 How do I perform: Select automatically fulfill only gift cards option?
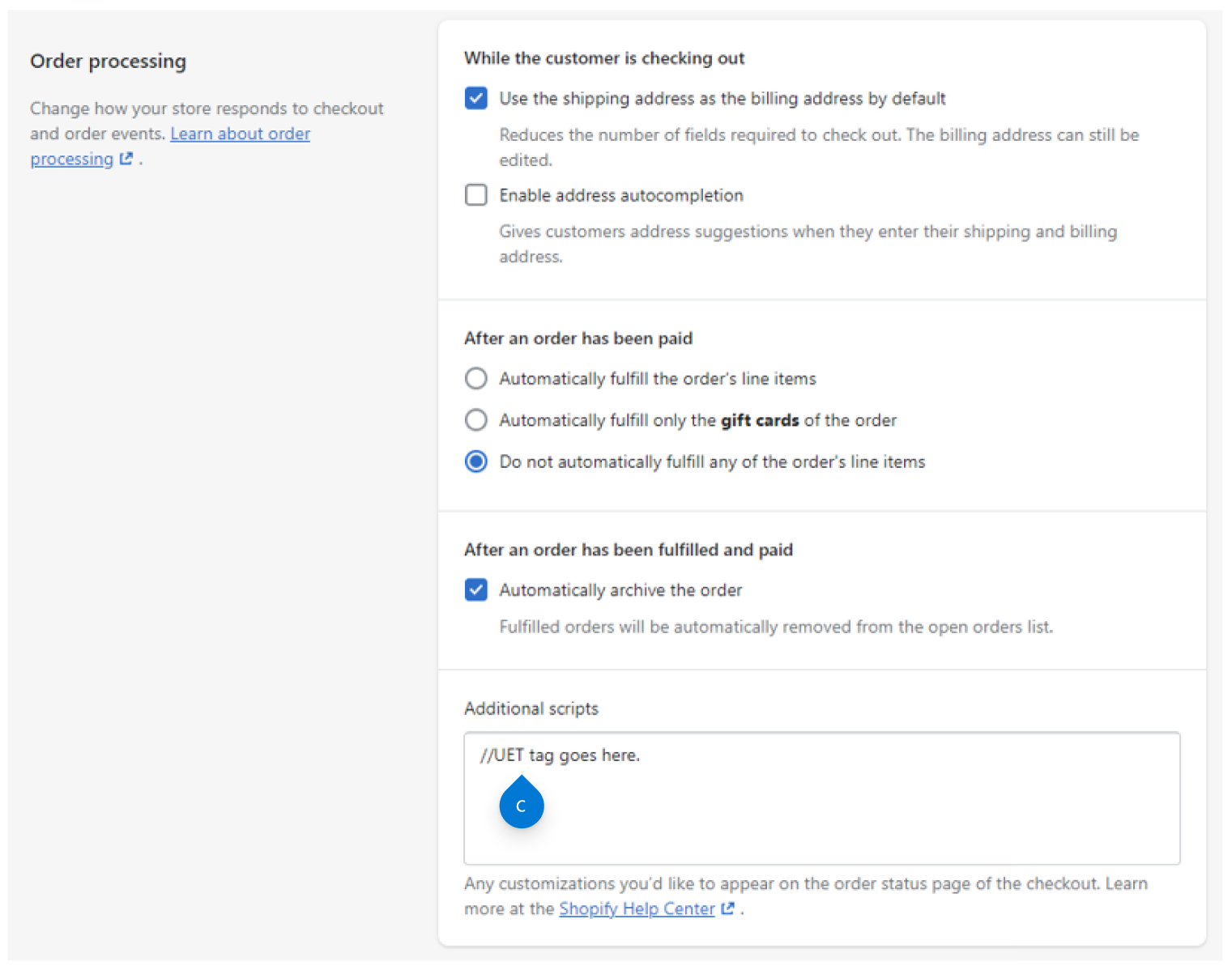click(476, 419)
